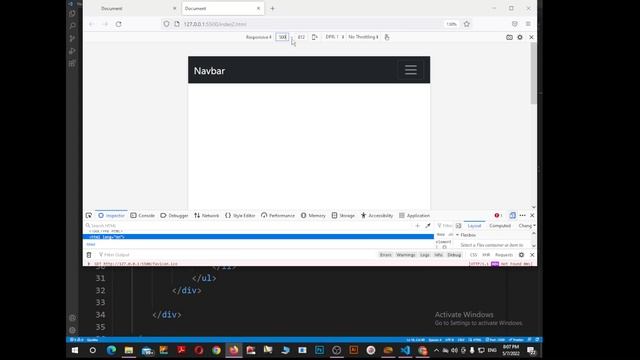Open Photoshop from the taskbar

pos(319,350)
